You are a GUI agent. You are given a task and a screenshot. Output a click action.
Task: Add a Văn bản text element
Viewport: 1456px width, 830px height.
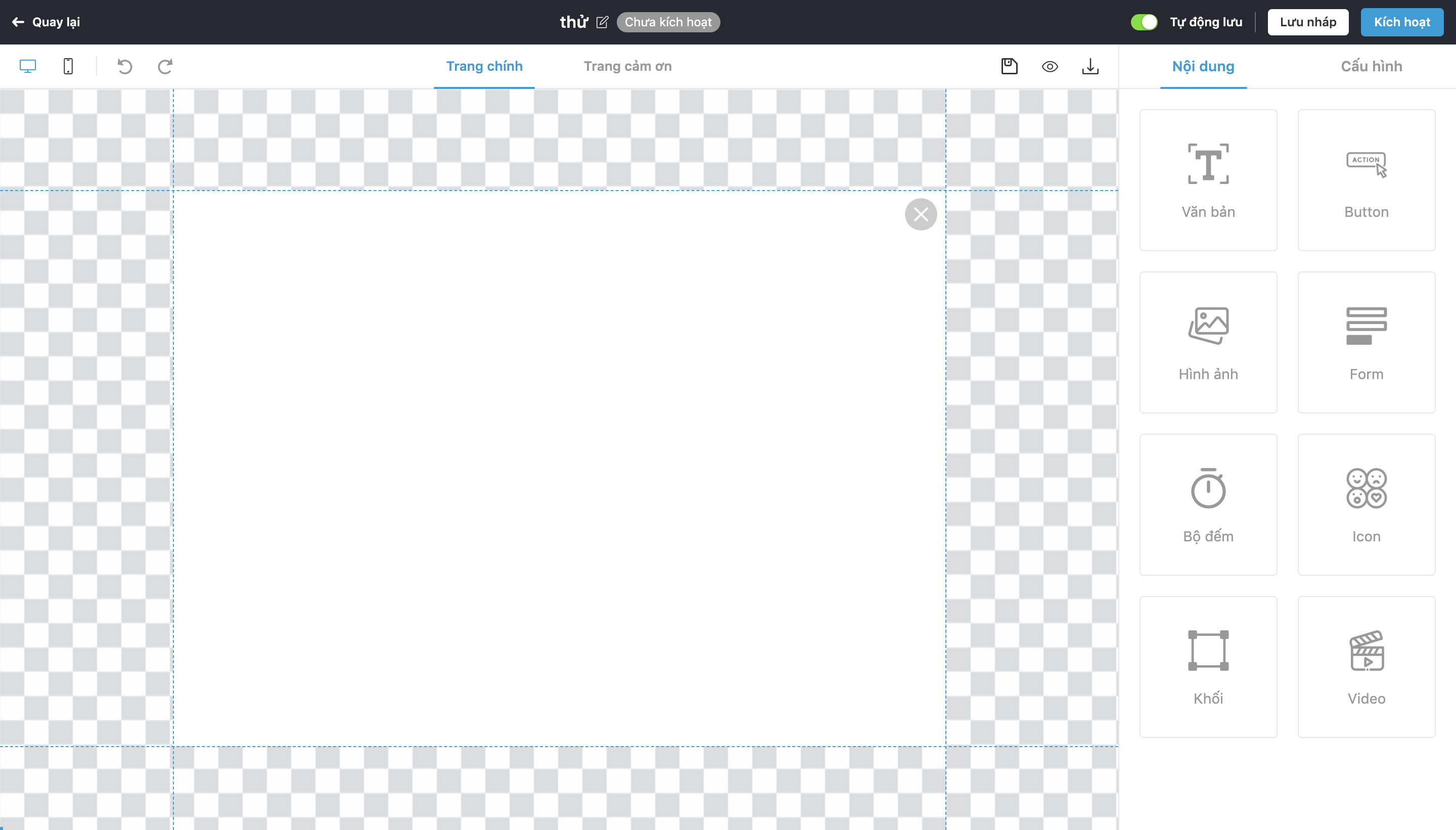[x=1208, y=180]
